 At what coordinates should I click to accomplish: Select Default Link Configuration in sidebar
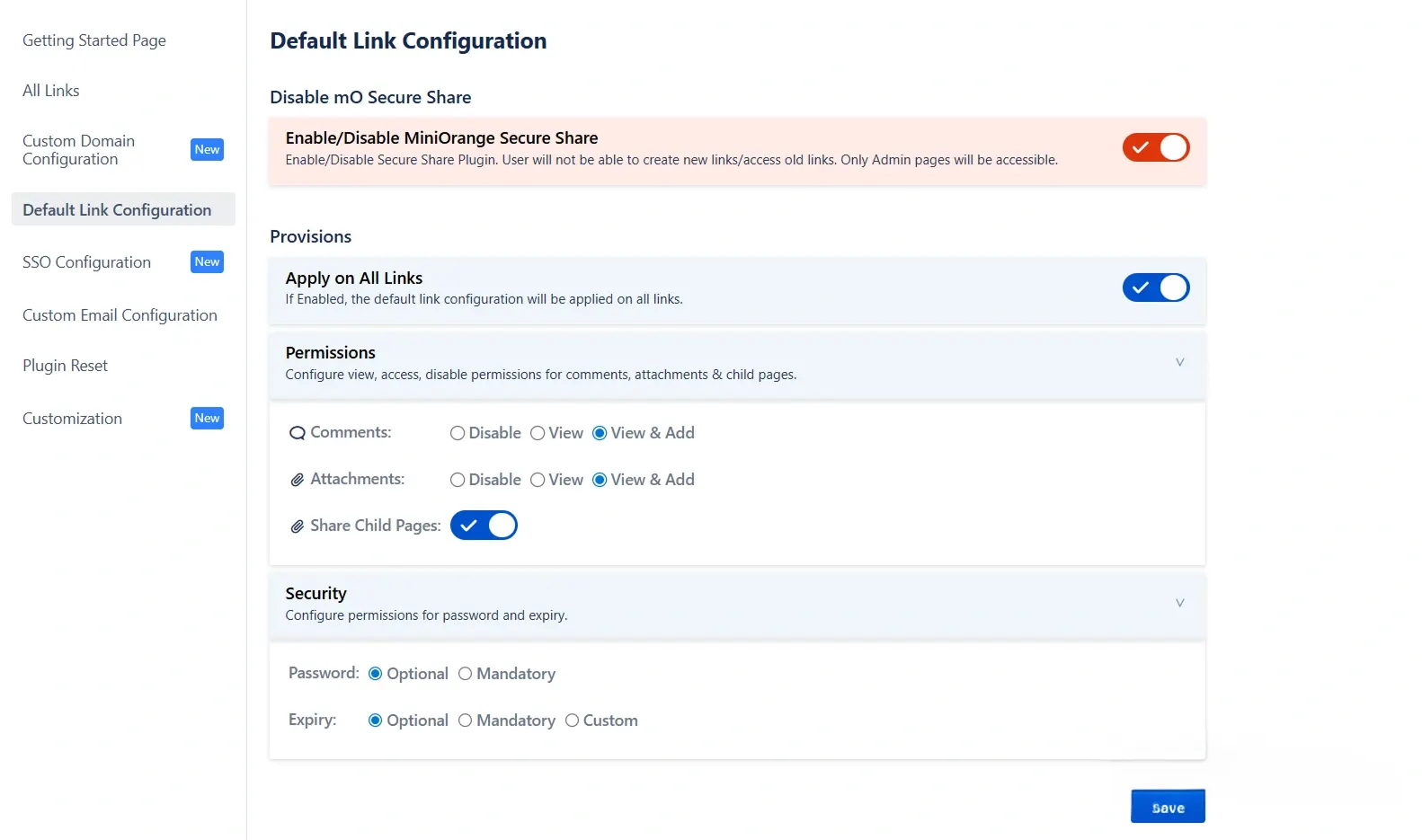[123, 209]
